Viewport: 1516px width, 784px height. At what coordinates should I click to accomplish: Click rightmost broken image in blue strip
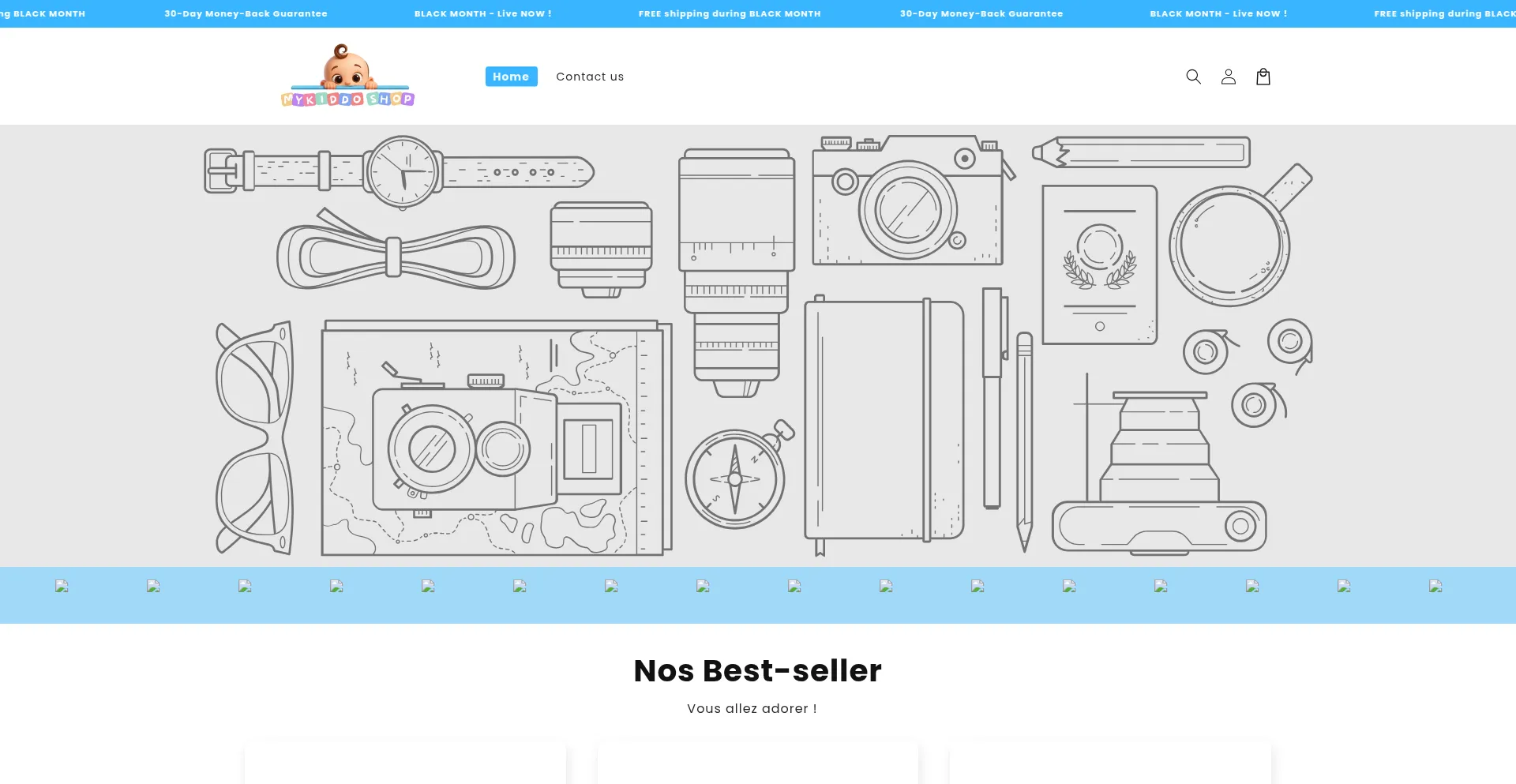pyautogui.click(x=1435, y=586)
